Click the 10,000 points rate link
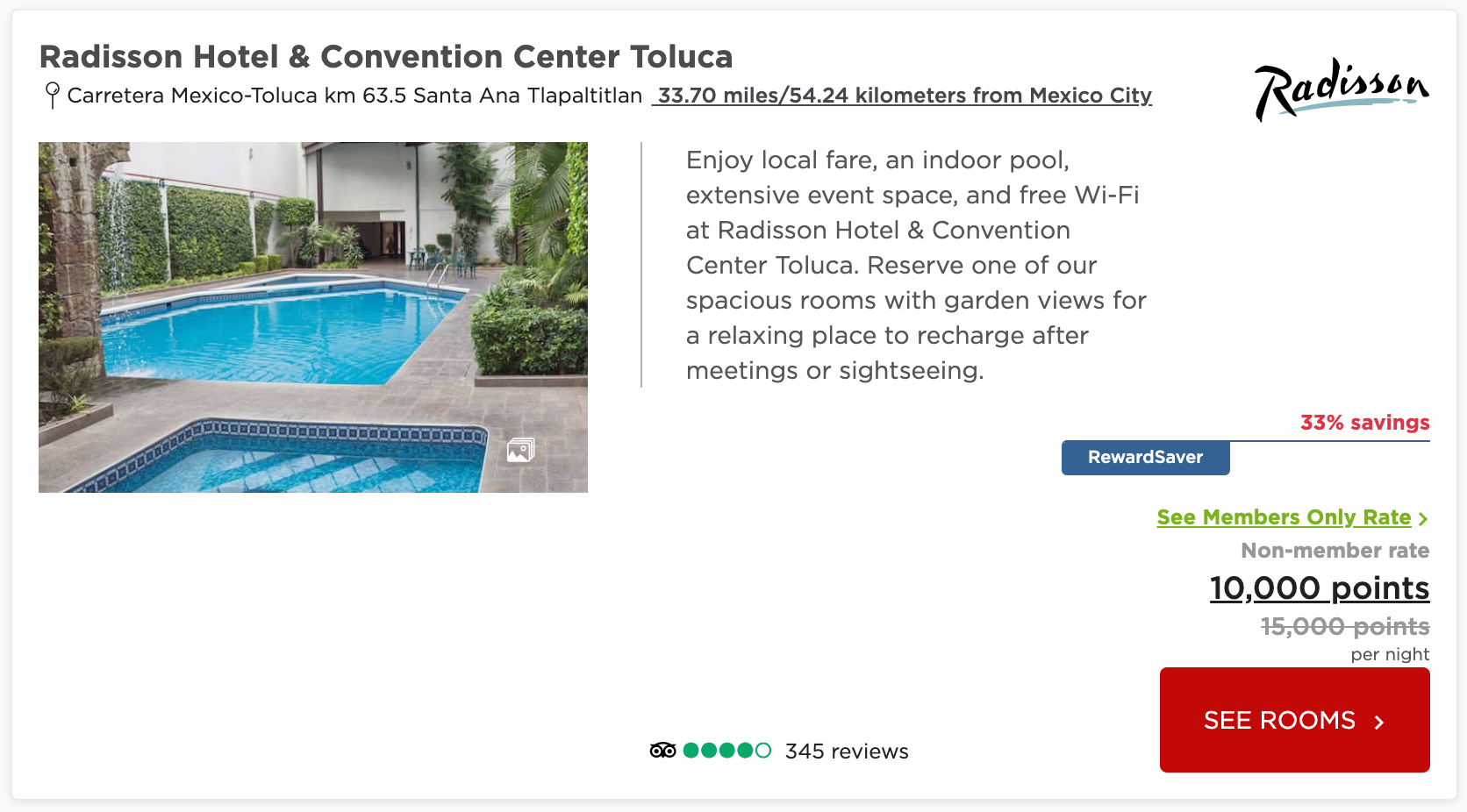This screenshot has width=1467, height=812. 1320,588
